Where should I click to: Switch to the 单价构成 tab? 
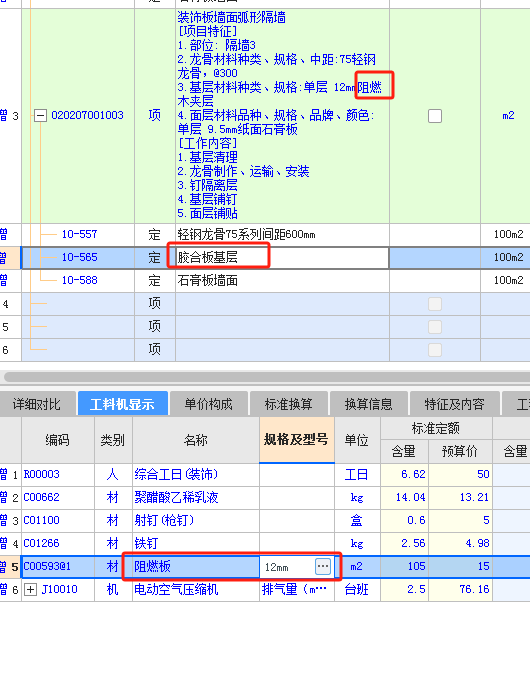[x=209, y=404]
